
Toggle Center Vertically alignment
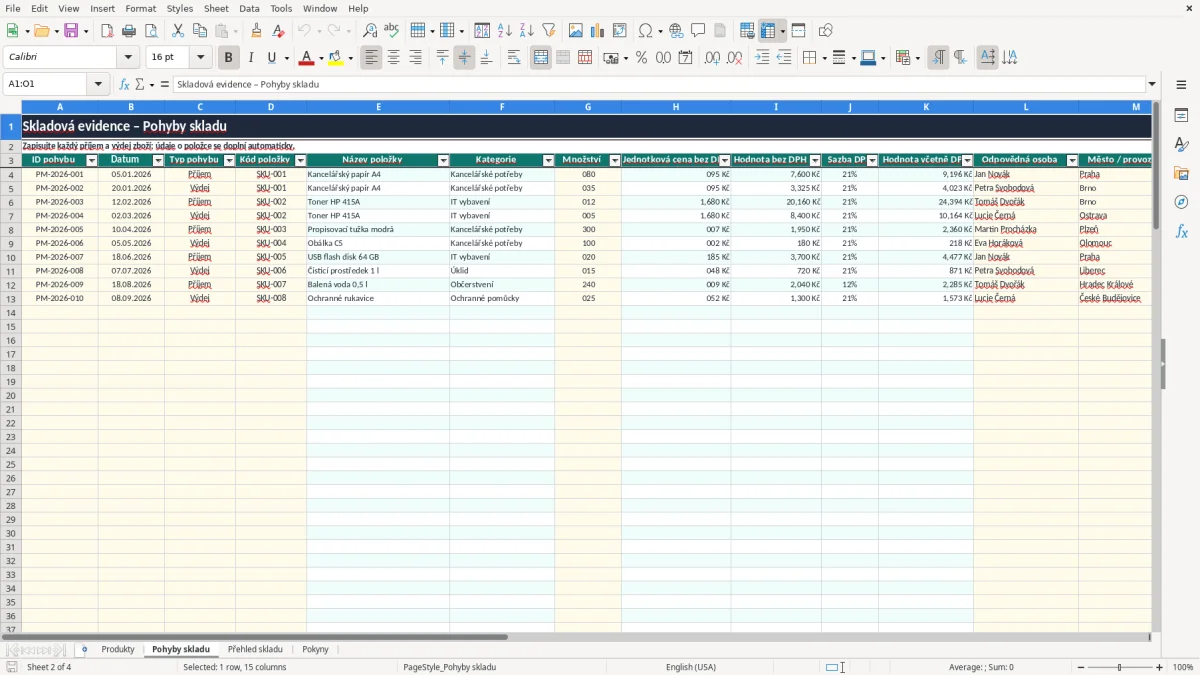pyautogui.click(x=464, y=58)
